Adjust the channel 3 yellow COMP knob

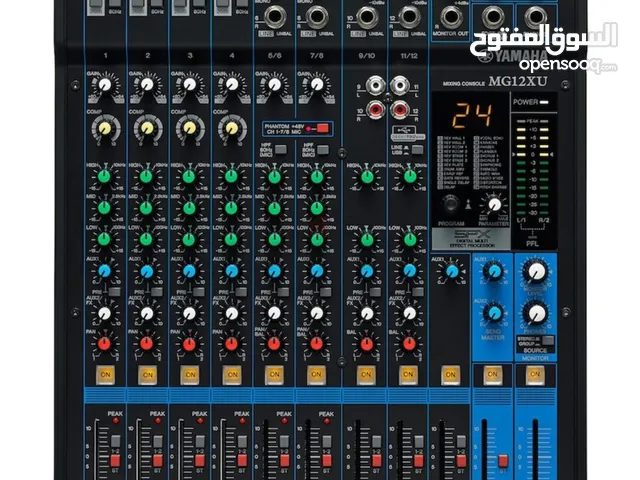pos(189,129)
